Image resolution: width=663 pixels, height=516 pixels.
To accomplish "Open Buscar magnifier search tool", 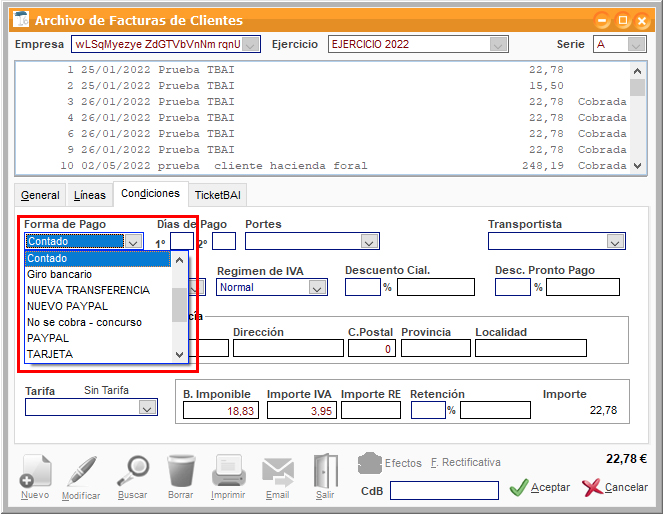I will 132,472.
